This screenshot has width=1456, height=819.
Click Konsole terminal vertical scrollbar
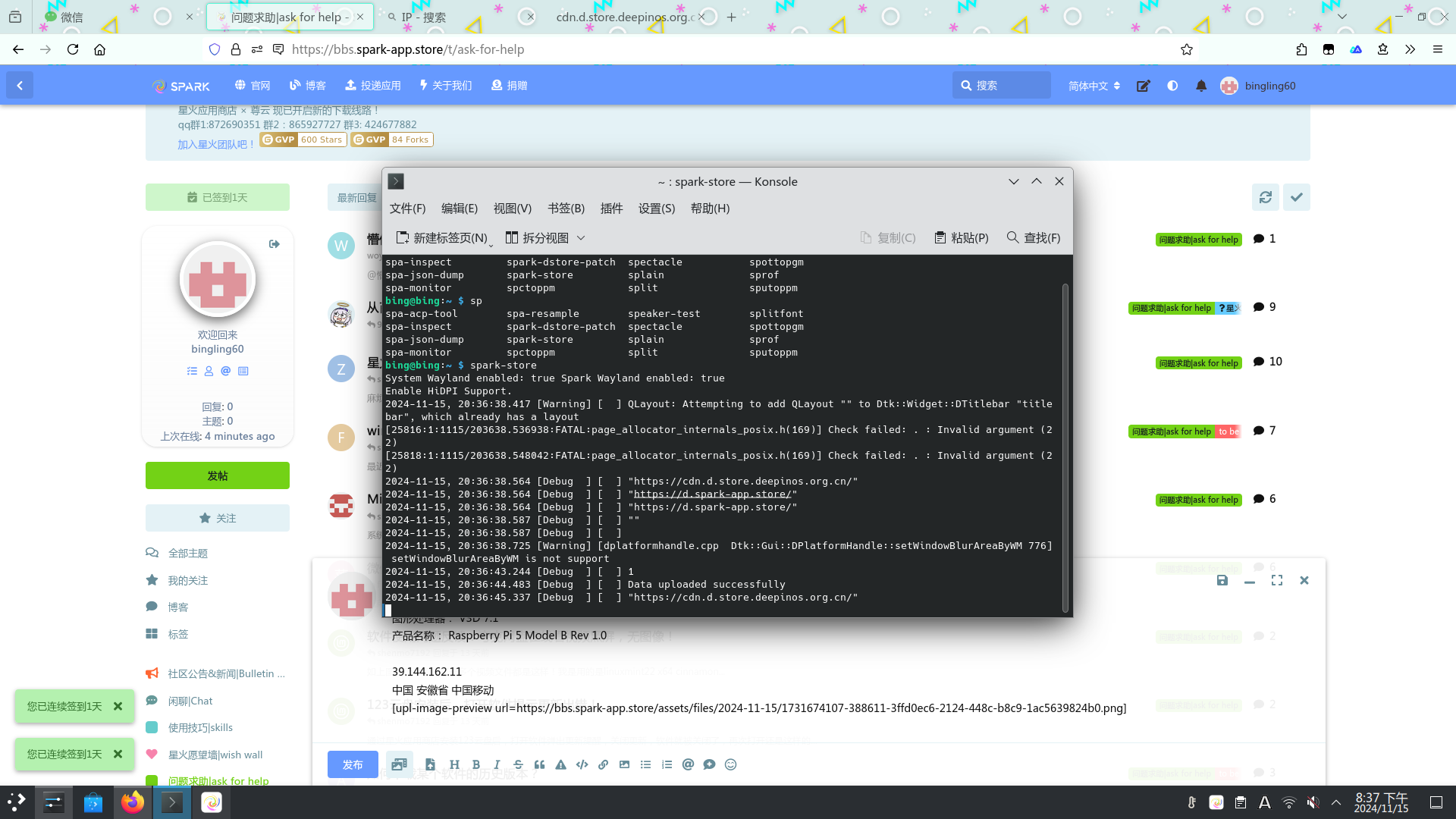coord(1065,447)
